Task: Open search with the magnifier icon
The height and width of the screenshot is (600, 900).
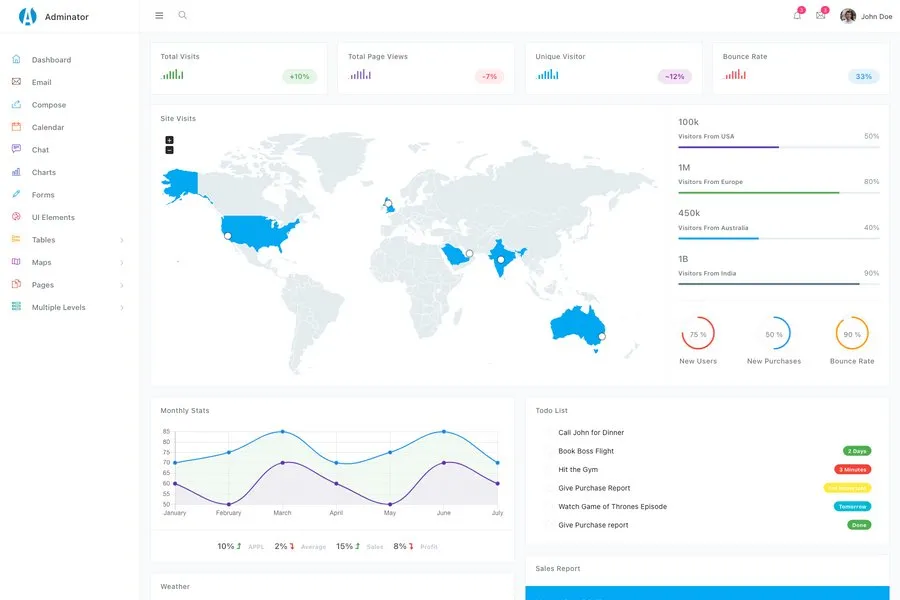Action: tap(182, 16)
